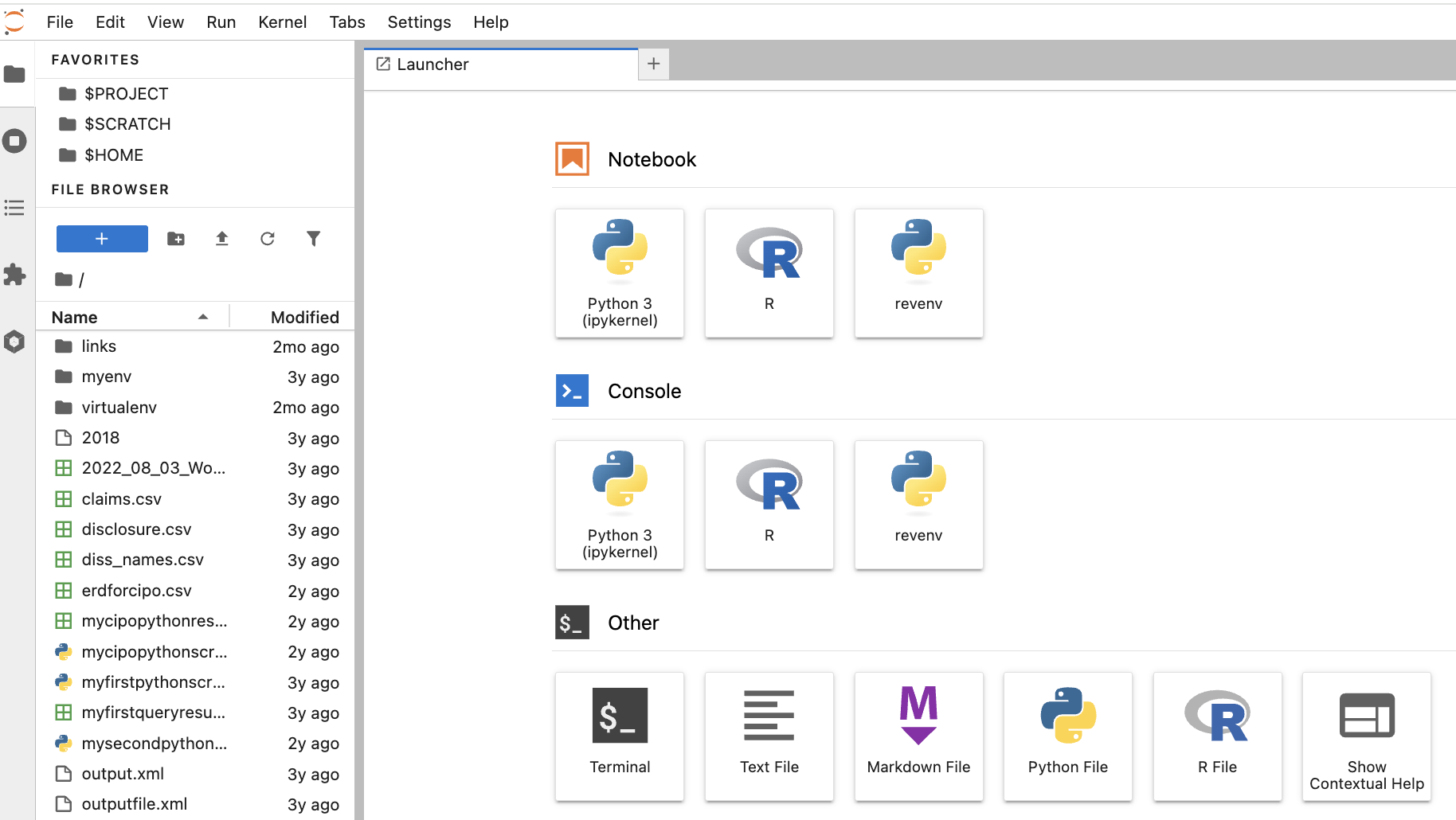Open the $SCRATCH favorite folder
Screen dimensions: 1456x820
coord(127,124)
